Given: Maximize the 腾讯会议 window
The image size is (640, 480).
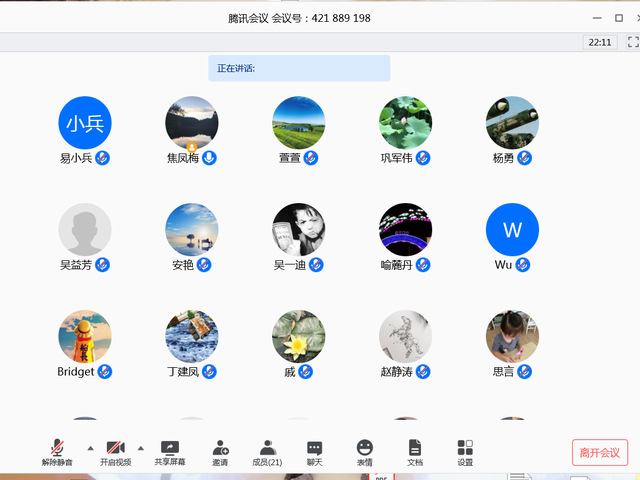Looking at the screenshot, I should [x=619, y=18].
